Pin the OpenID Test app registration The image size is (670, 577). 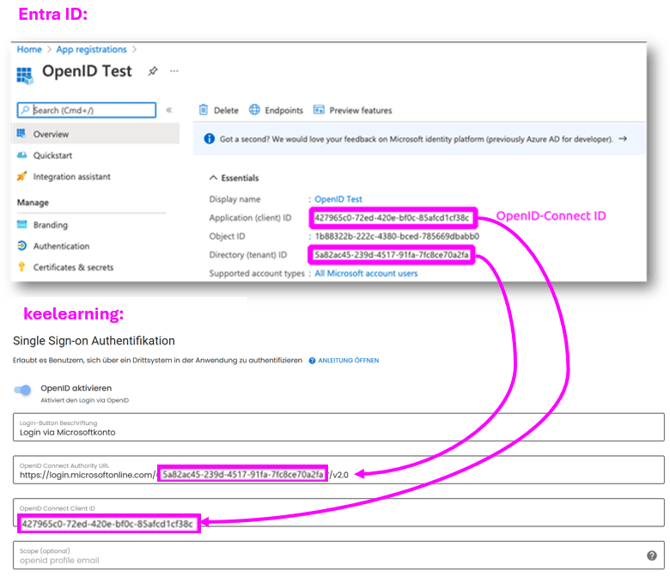pyautogui.click(x=153, y=72)
